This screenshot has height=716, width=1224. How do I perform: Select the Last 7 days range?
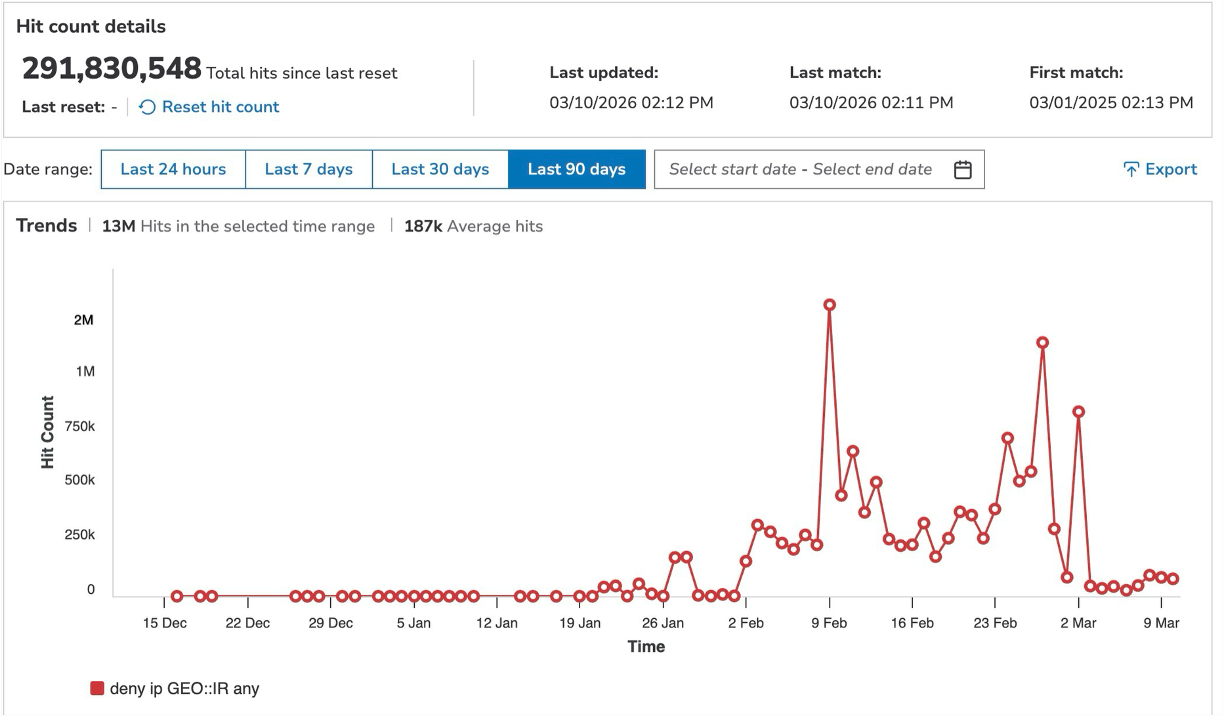click(308, 169)
